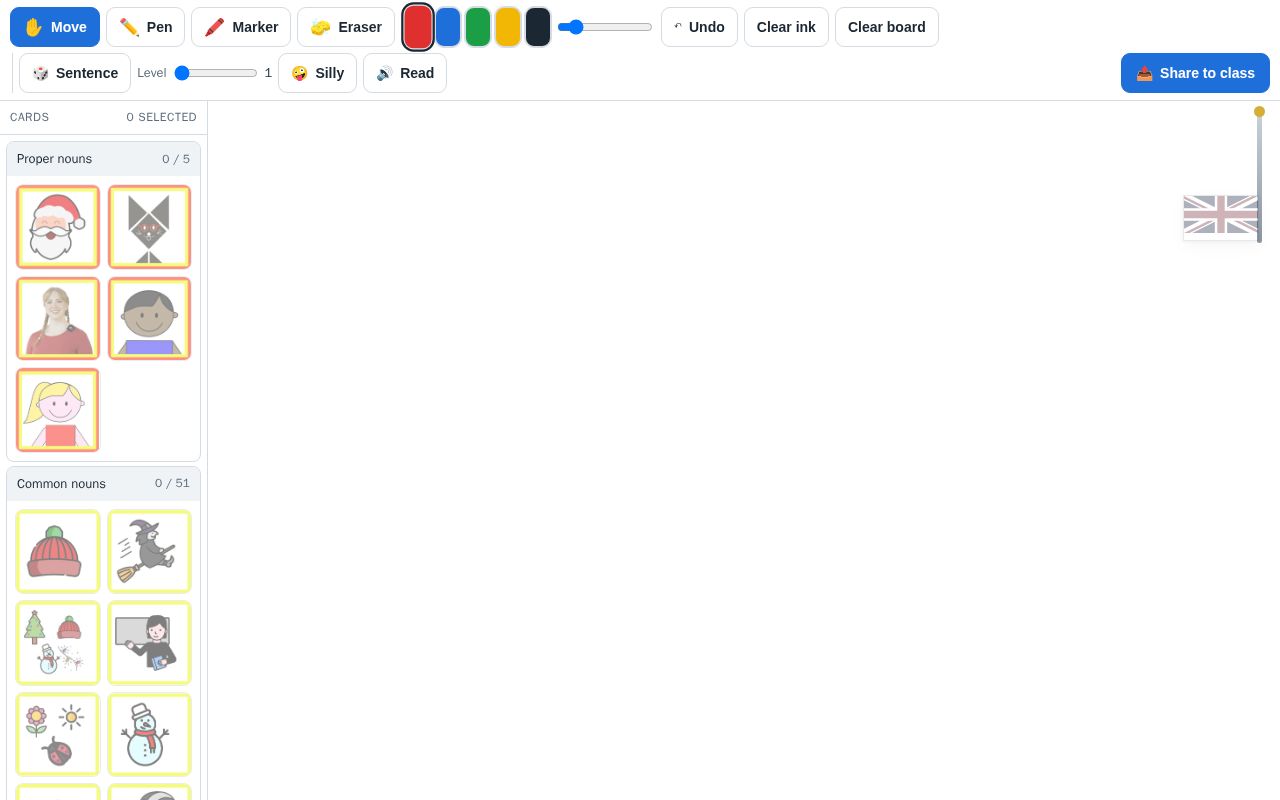
Task: Generate a random Sentence
Action: 75,73
